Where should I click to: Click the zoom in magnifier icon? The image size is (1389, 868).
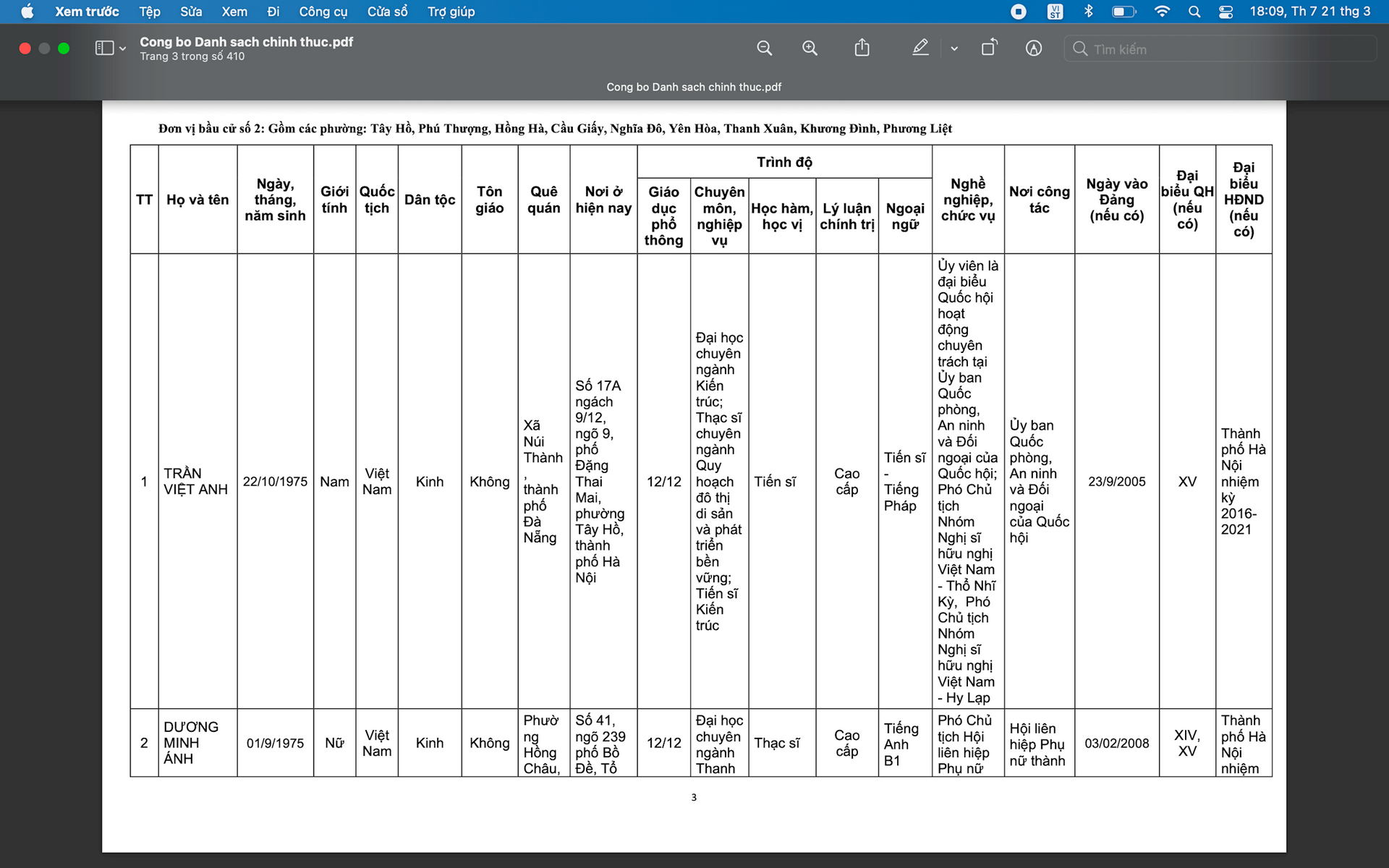[810, 48]
